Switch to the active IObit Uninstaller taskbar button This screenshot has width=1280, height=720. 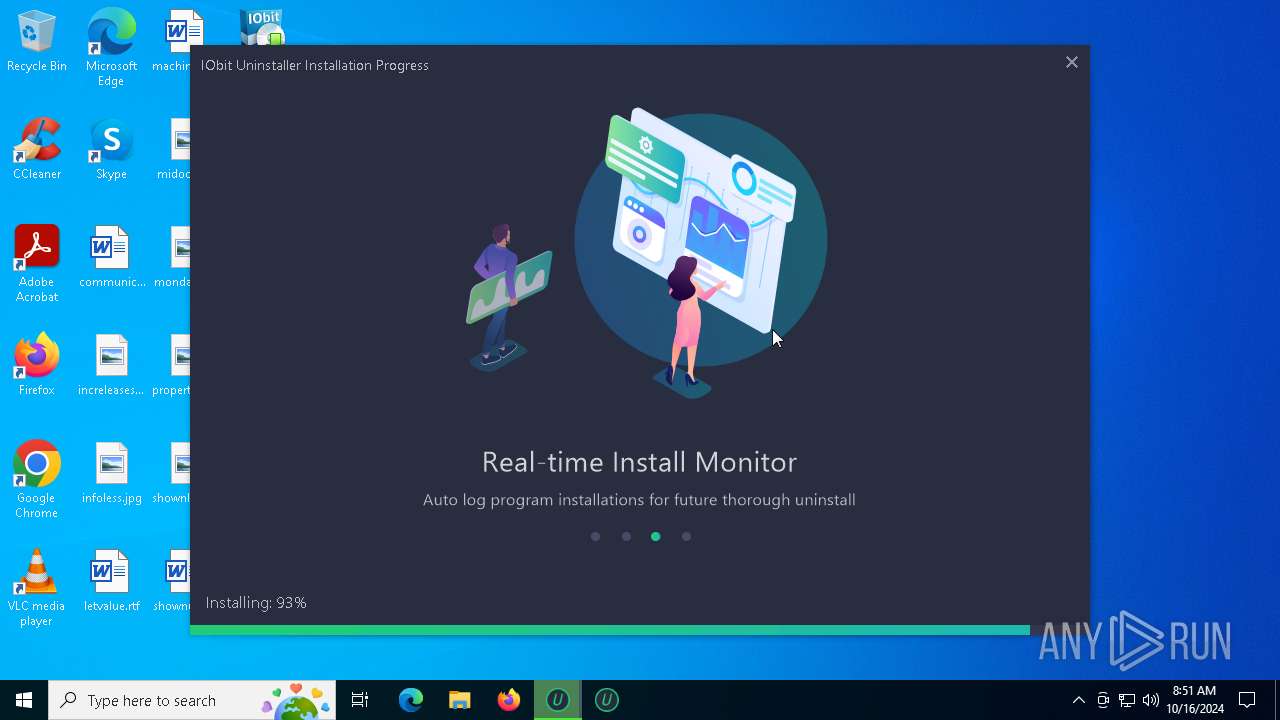[x=558, y=700]
